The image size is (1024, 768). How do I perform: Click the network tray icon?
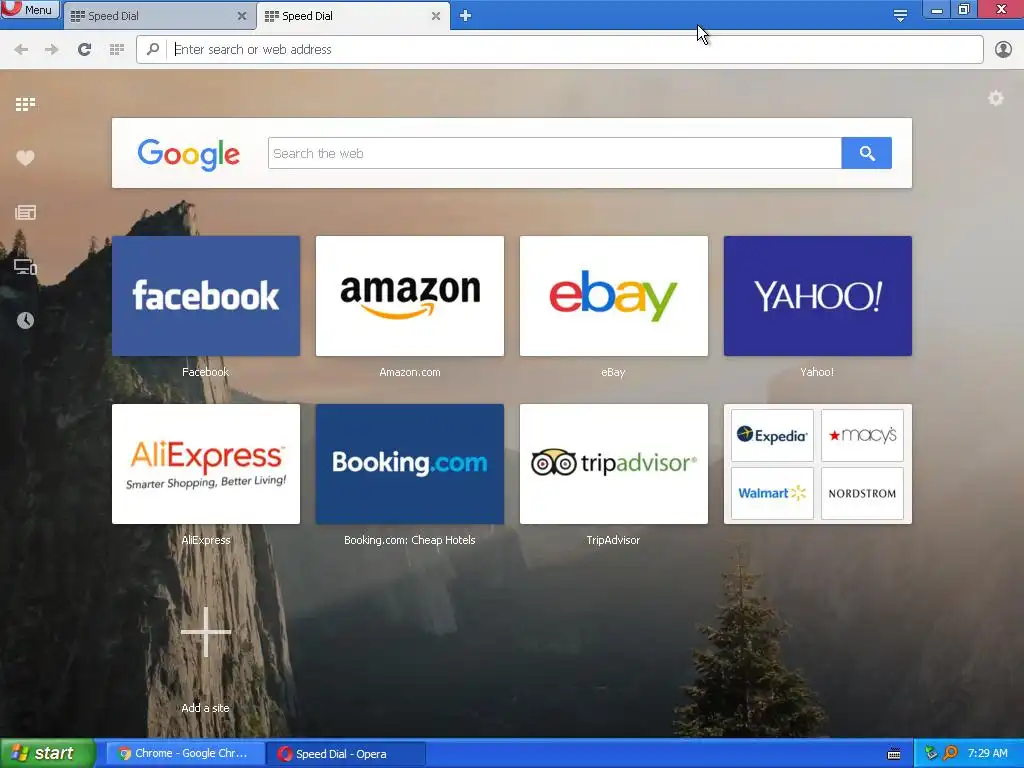931,754
